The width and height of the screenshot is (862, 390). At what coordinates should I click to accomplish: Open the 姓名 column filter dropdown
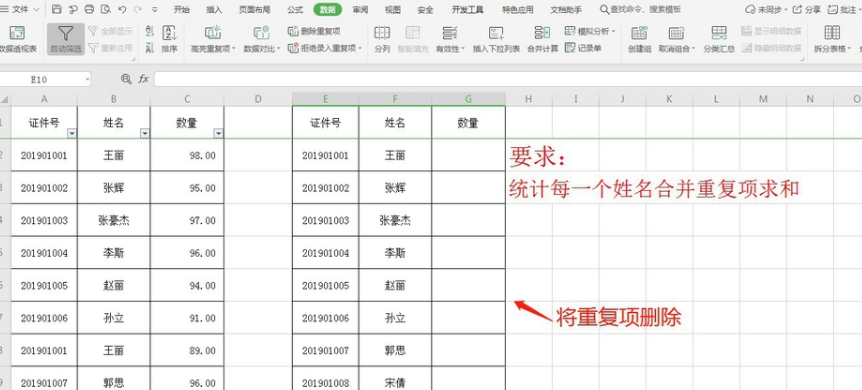coord(145,133)
